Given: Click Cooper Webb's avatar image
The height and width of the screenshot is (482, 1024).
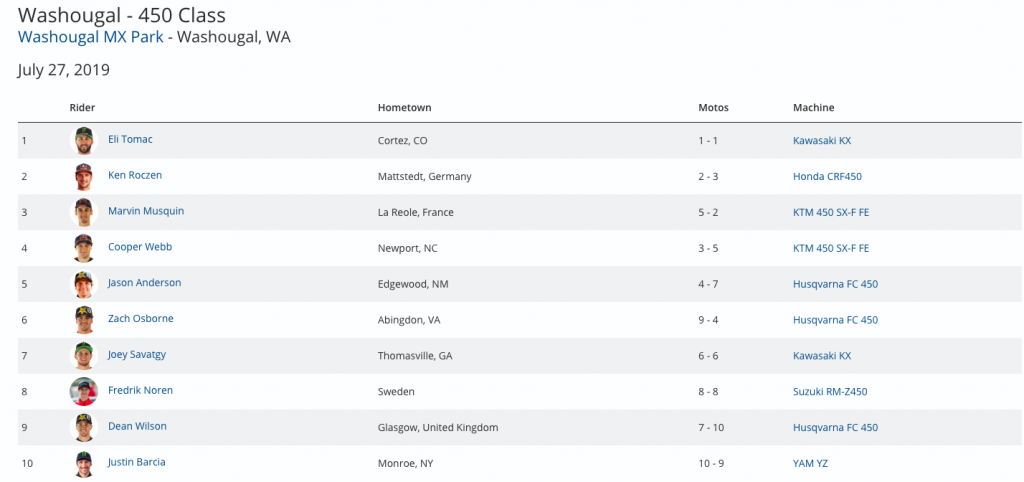Looking at the screenshot, I should (83, 248).
